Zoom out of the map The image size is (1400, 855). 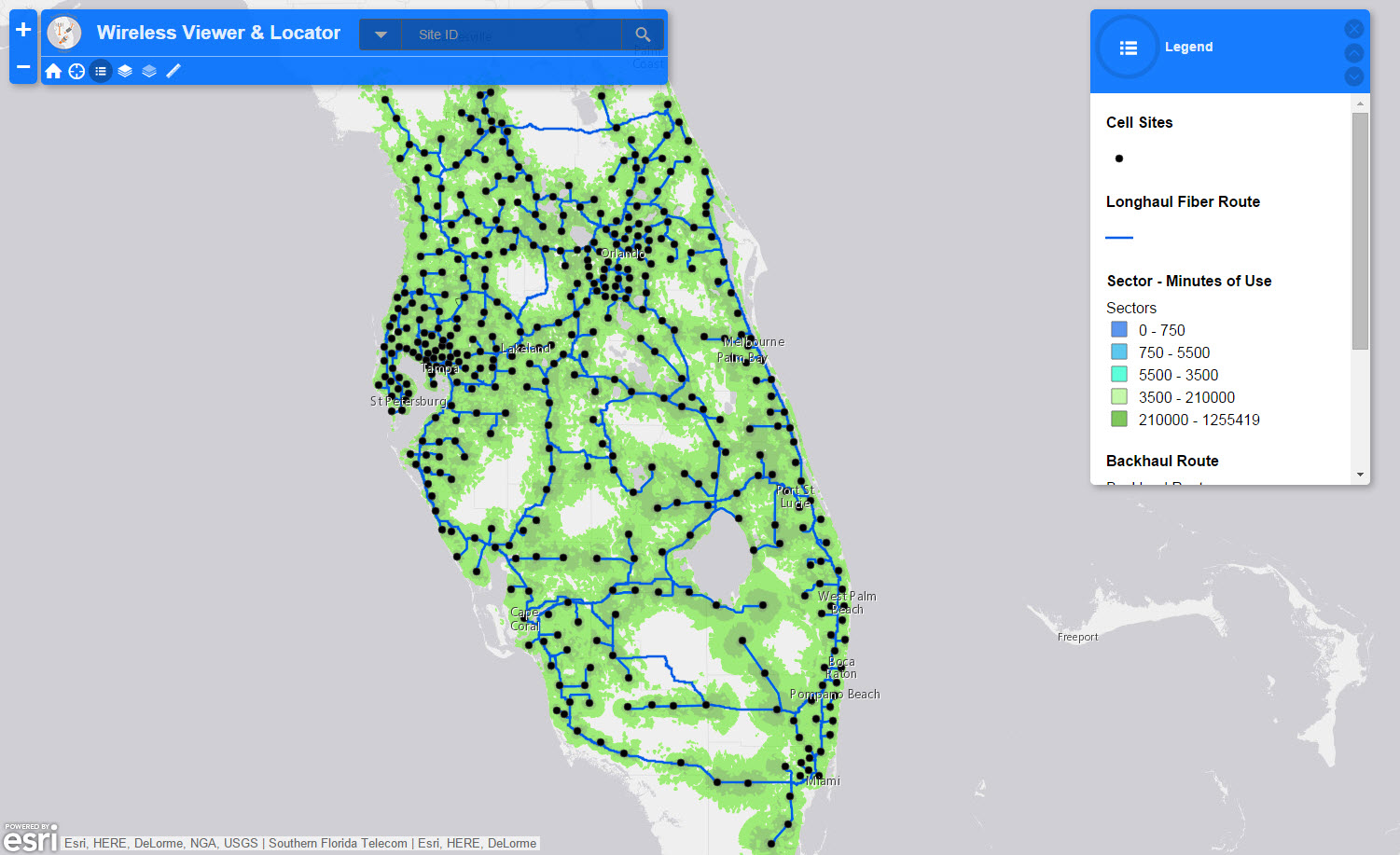click(x=23, y=67)
